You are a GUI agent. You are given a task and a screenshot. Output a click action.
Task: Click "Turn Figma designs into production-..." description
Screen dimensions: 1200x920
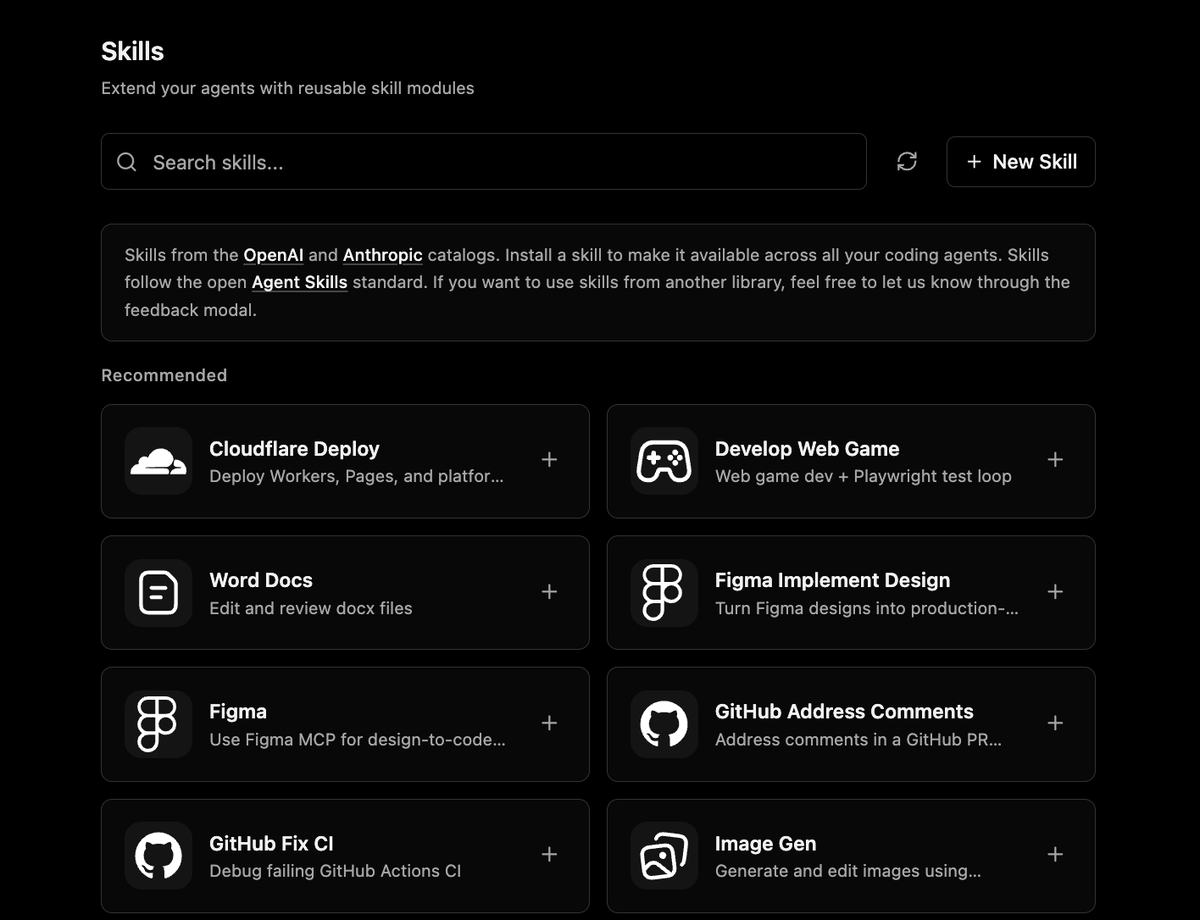point(867,608)
